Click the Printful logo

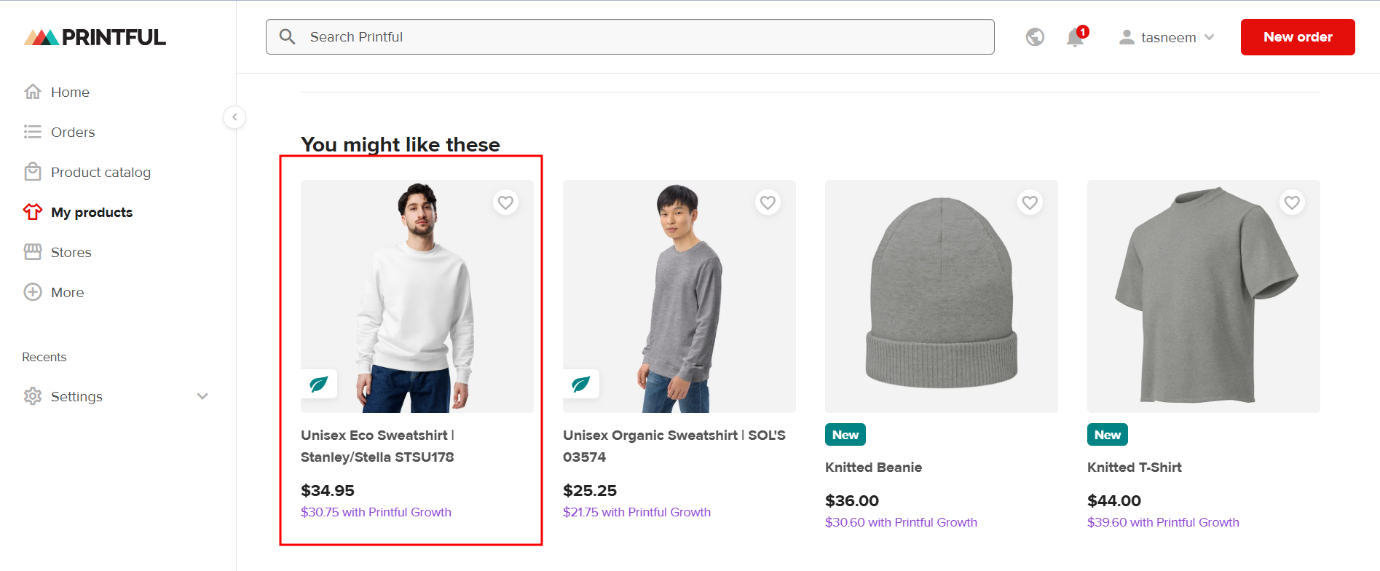(95, 37)
